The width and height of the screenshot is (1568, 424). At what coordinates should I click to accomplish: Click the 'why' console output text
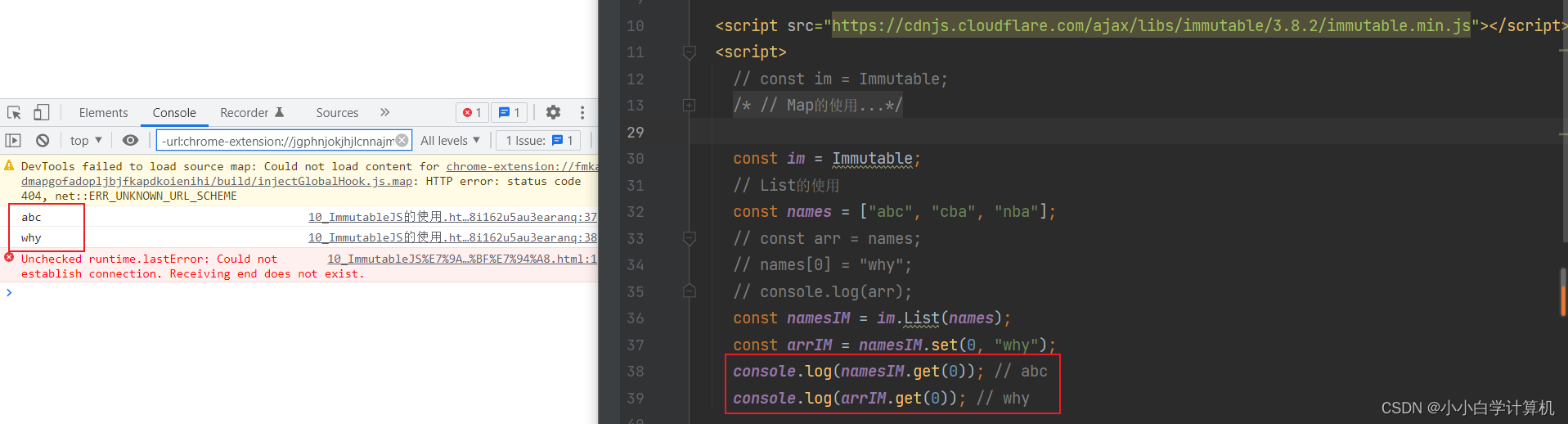pos(31,237)
